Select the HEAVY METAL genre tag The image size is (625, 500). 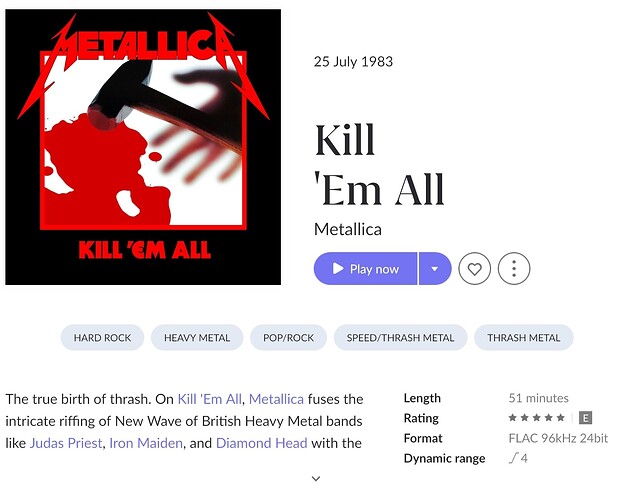point(197,338)
